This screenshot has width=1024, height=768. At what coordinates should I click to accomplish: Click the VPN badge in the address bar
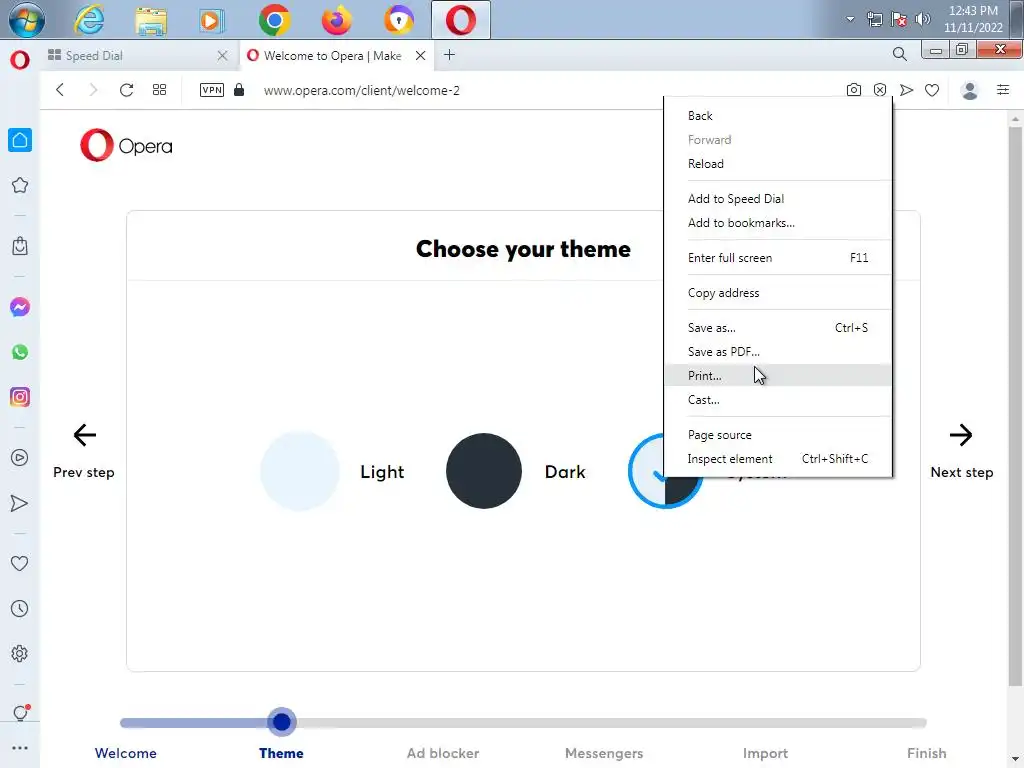(212, 90)
